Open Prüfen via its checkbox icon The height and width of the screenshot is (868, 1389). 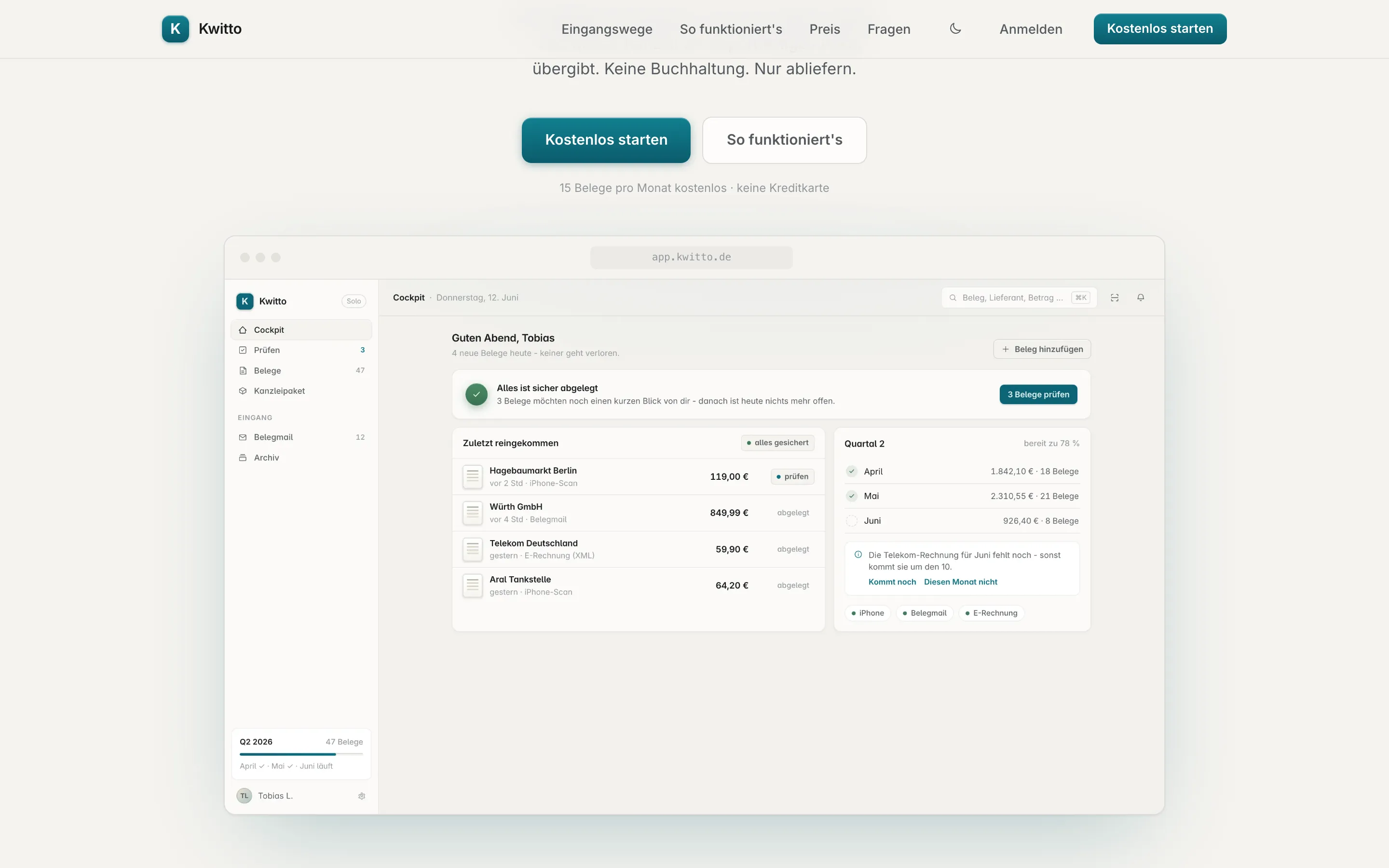[x=243, y=350]
